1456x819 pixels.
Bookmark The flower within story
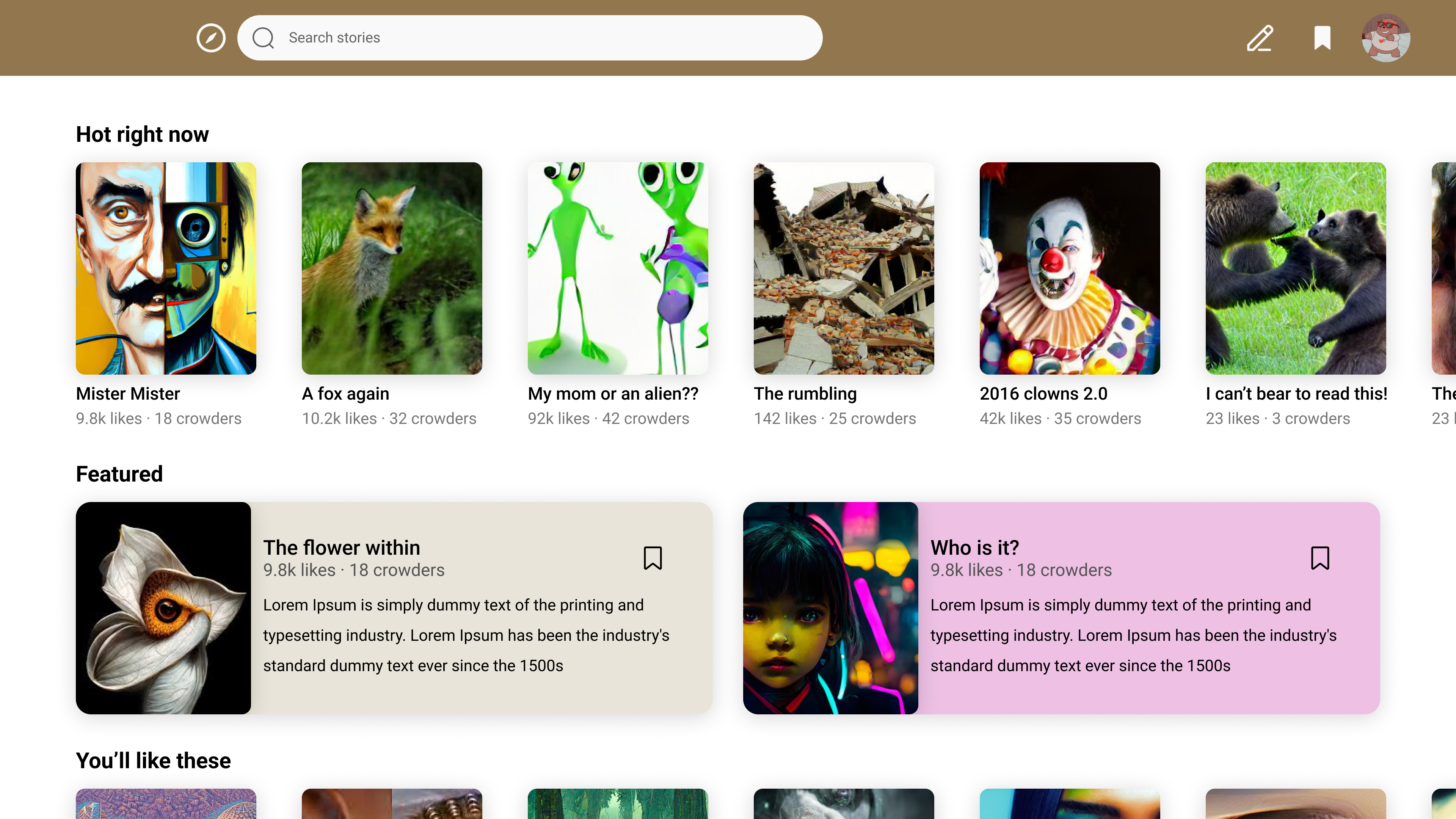(652, 558)
